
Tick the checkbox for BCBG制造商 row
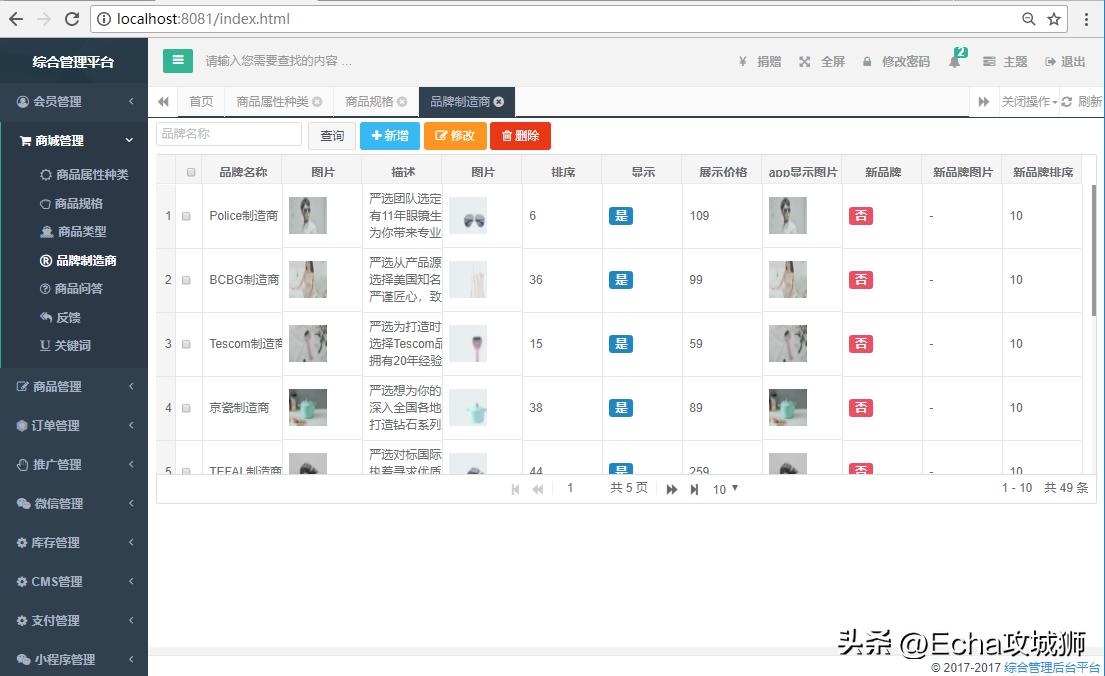click(186, 280)
